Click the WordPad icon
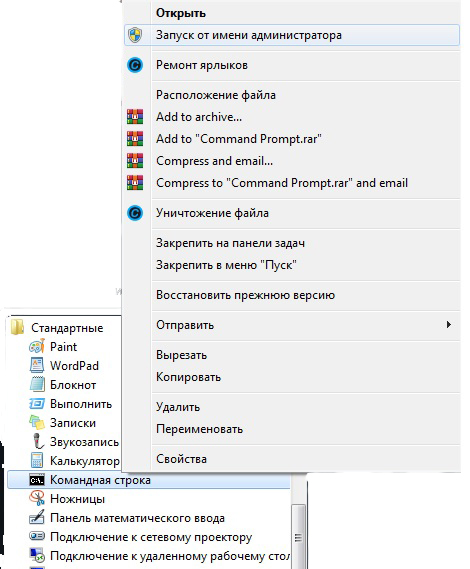Image resolution: width=470 pixels, height=569 pixels. coord(37,365)
